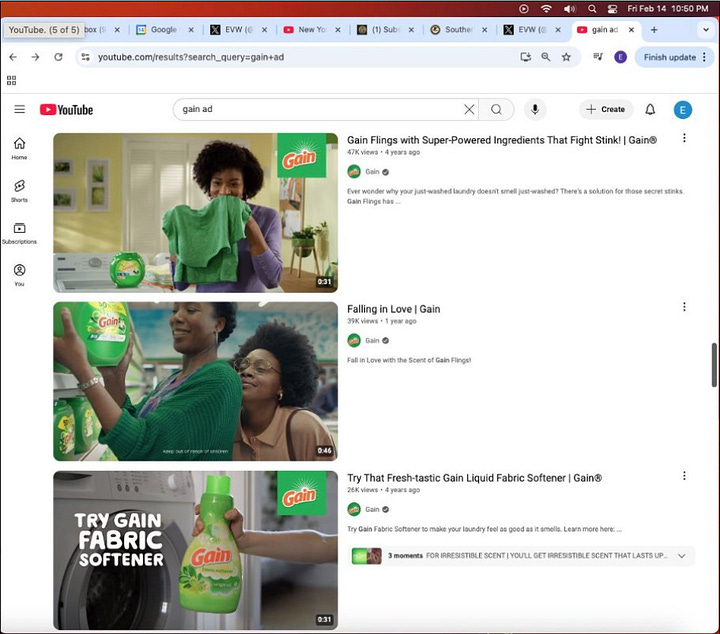This screenshot has width=720, height=634.
Task: Open the media controls icon in toolbar
Action: [x=598, y=57]
